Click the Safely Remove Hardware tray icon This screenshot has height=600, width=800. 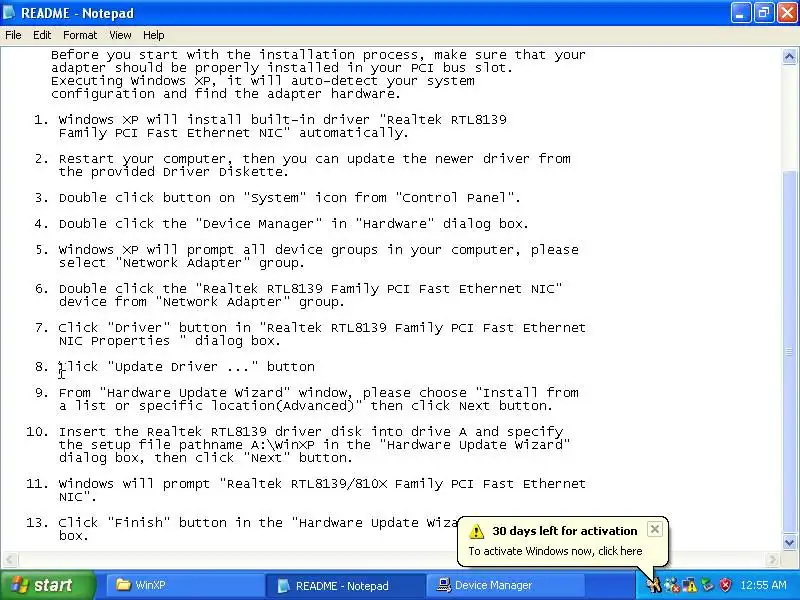point(707,585)
